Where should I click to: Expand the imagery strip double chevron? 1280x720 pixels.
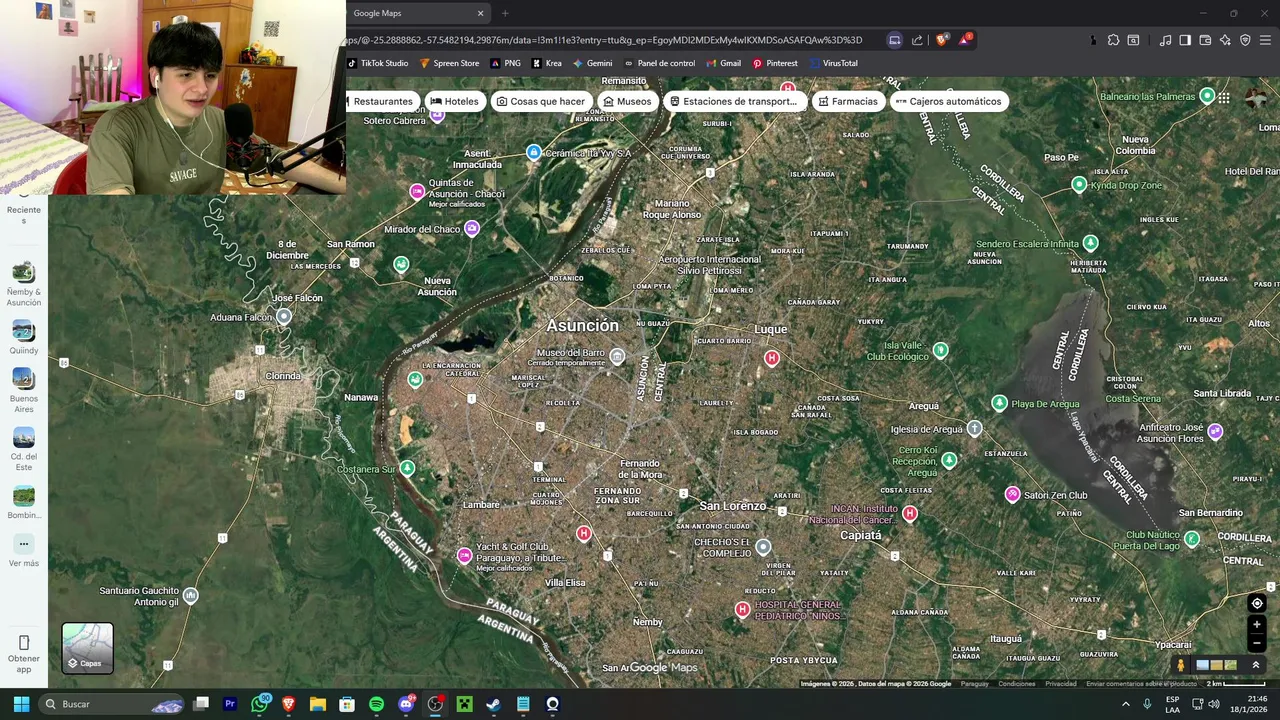click(1256, 665)
